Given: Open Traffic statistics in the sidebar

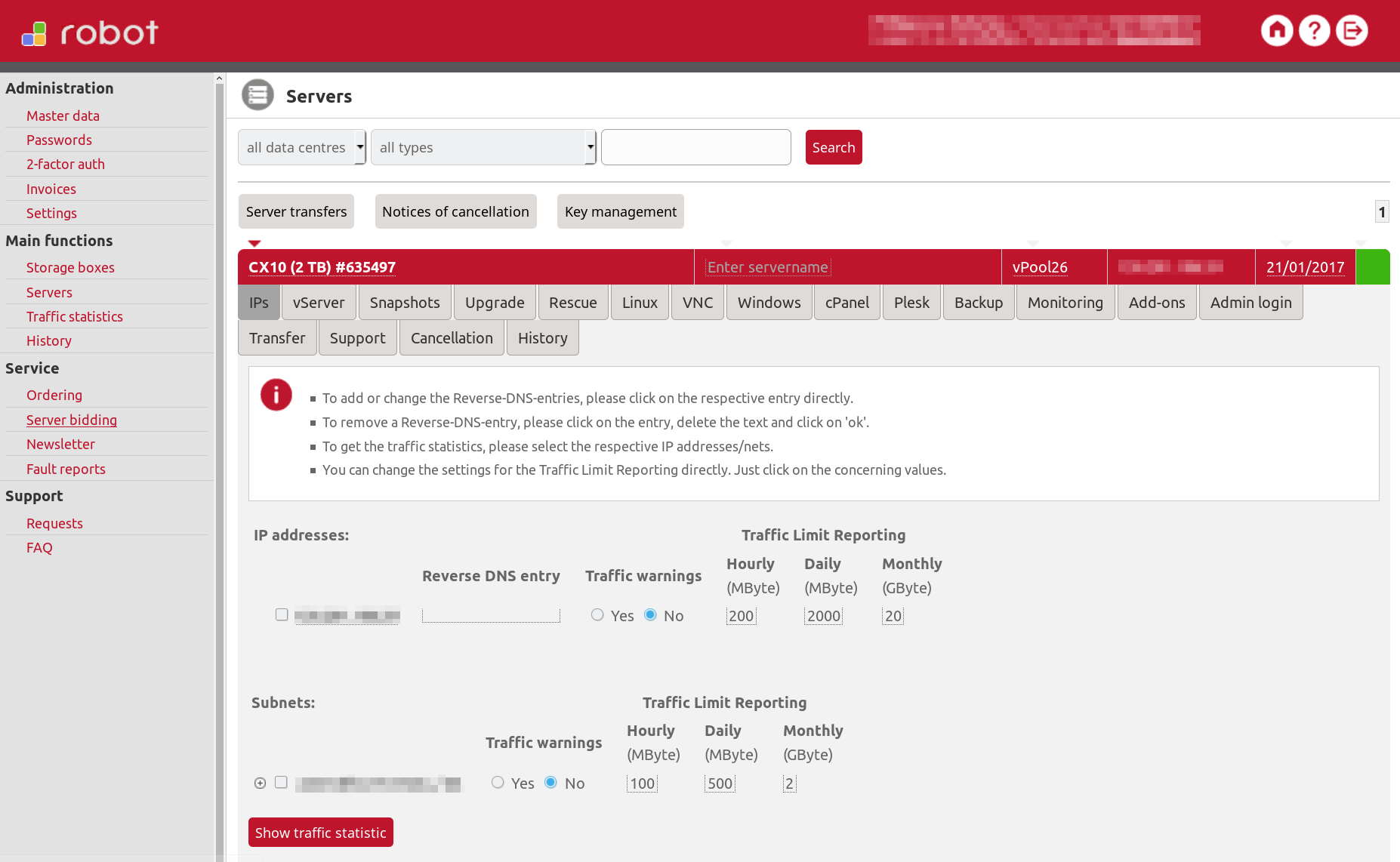Looking at the screenshot, I should pyautogui.click(x=74, y=316).
